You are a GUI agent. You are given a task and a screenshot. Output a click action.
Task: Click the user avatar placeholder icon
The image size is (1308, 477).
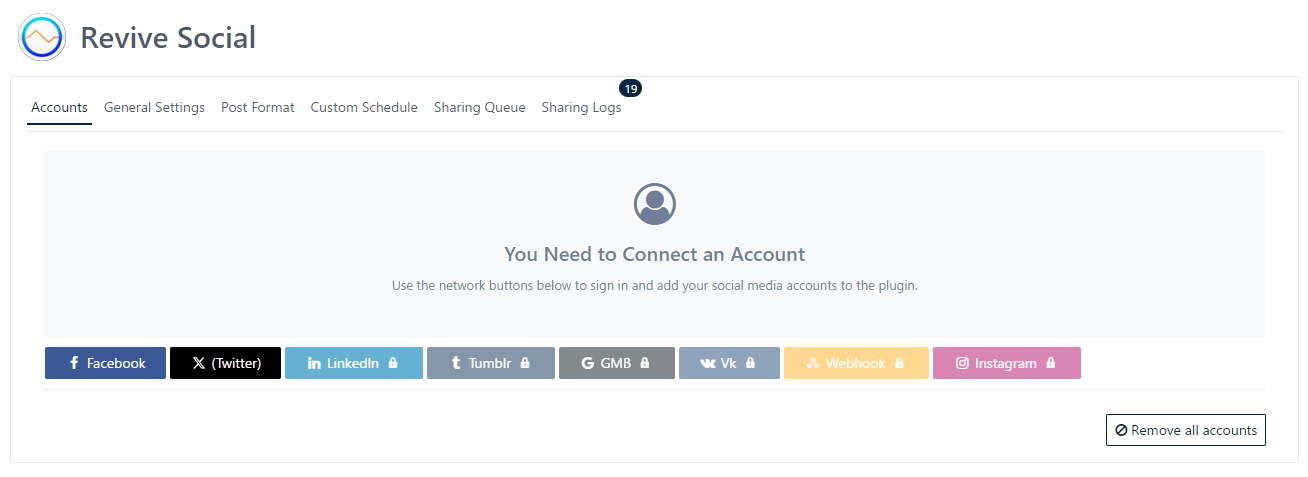655,204
